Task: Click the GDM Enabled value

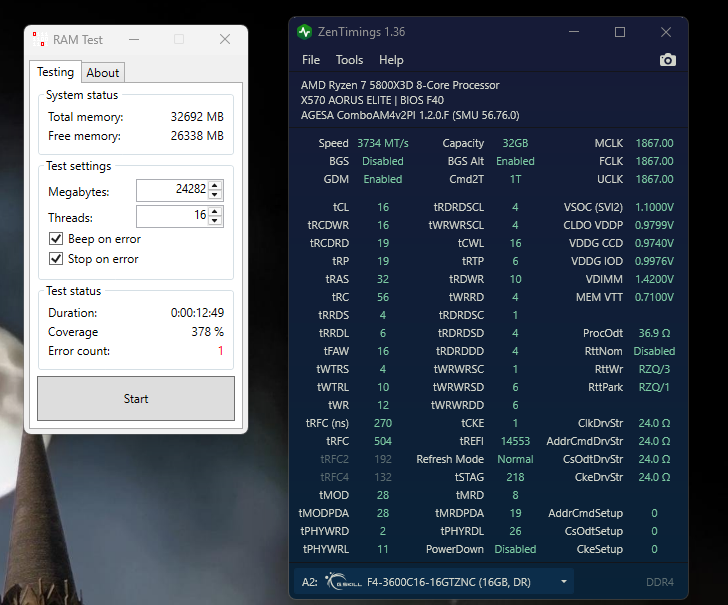Action: pyautogui.click(x=383, y=179)
